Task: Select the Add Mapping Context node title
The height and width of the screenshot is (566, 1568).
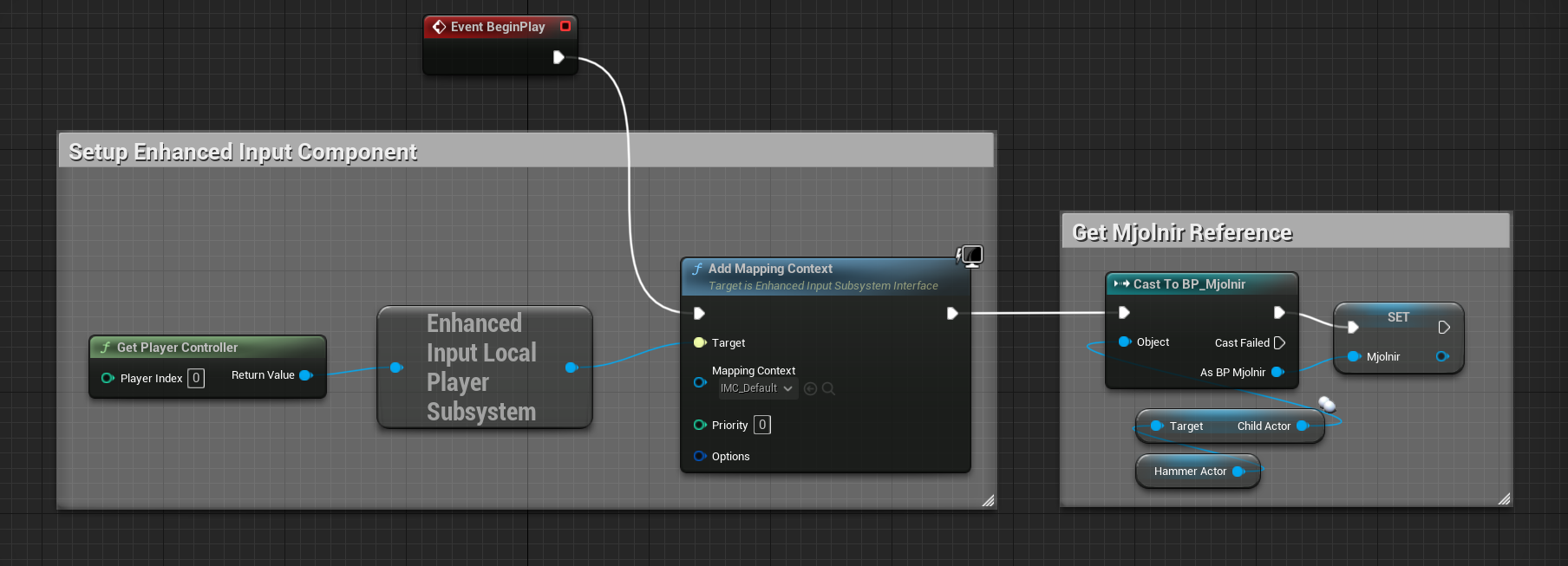Action: [x=770, y=269]
